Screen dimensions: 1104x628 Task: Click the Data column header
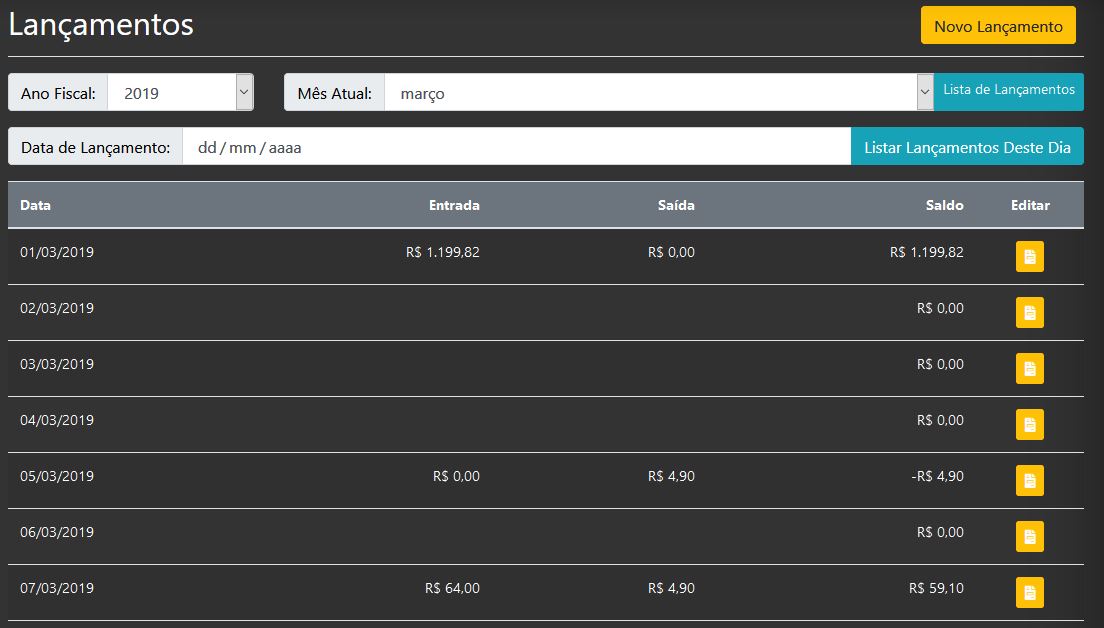(x=36, y=205)
